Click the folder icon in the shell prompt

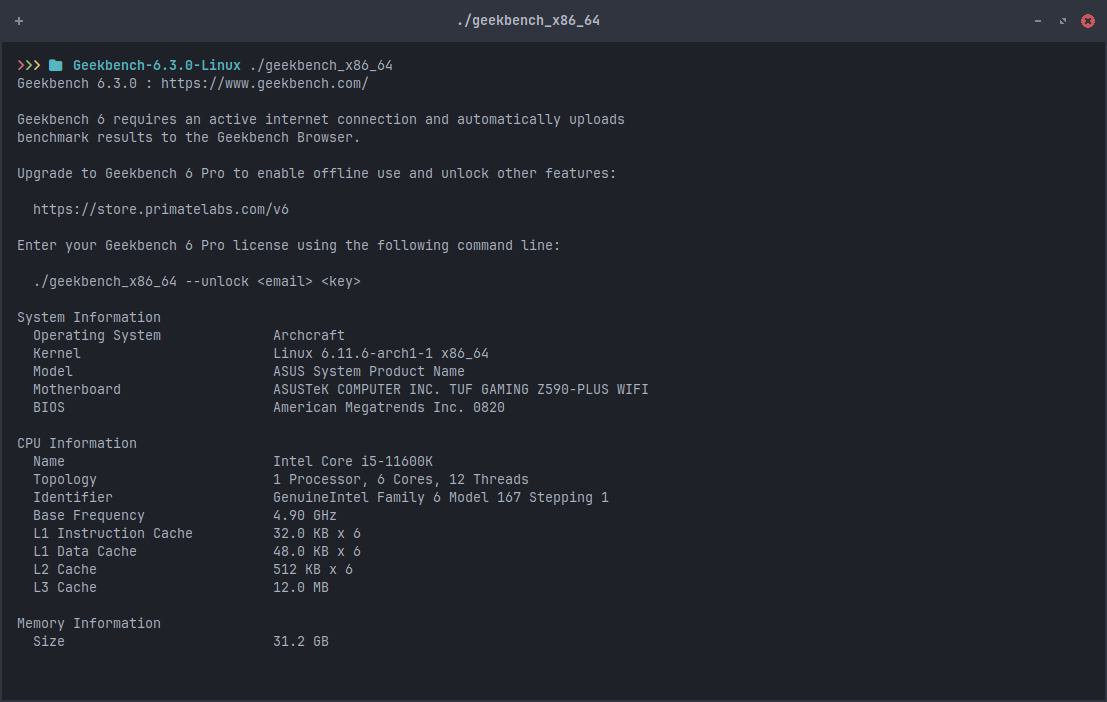pyautogui.click(x=55, y=64)
